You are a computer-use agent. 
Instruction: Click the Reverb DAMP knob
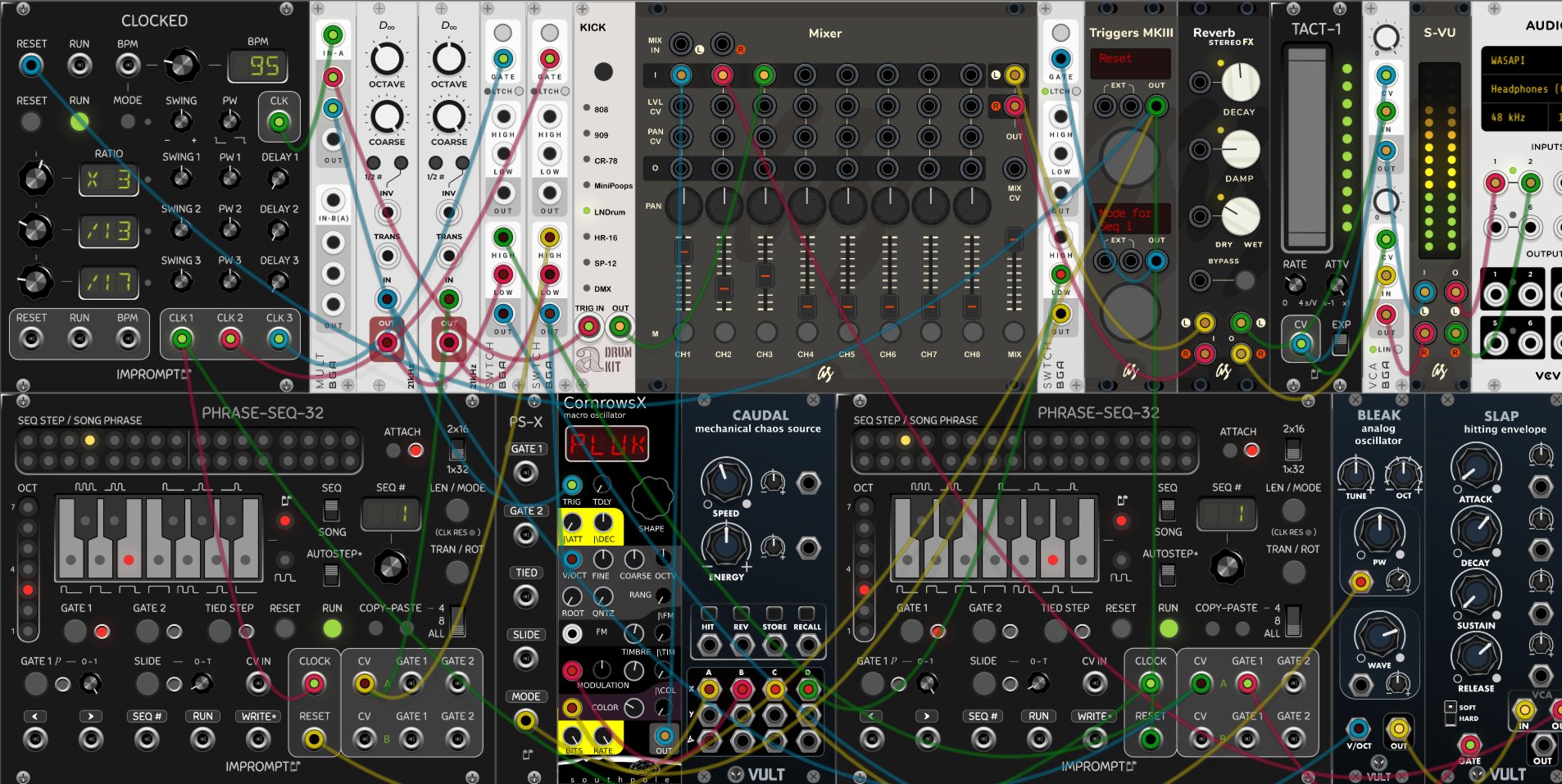pyautogui.click(x=1241, y=149)
